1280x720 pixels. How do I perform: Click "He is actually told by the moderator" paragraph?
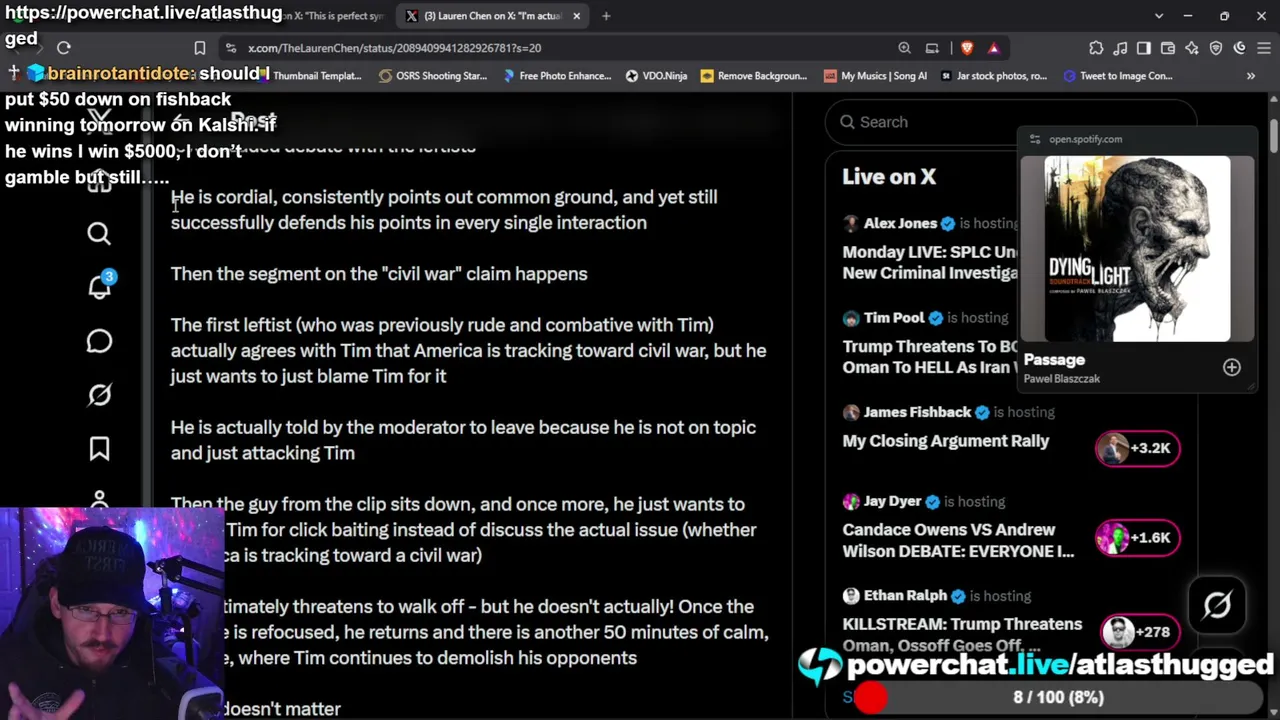point(463,440)
